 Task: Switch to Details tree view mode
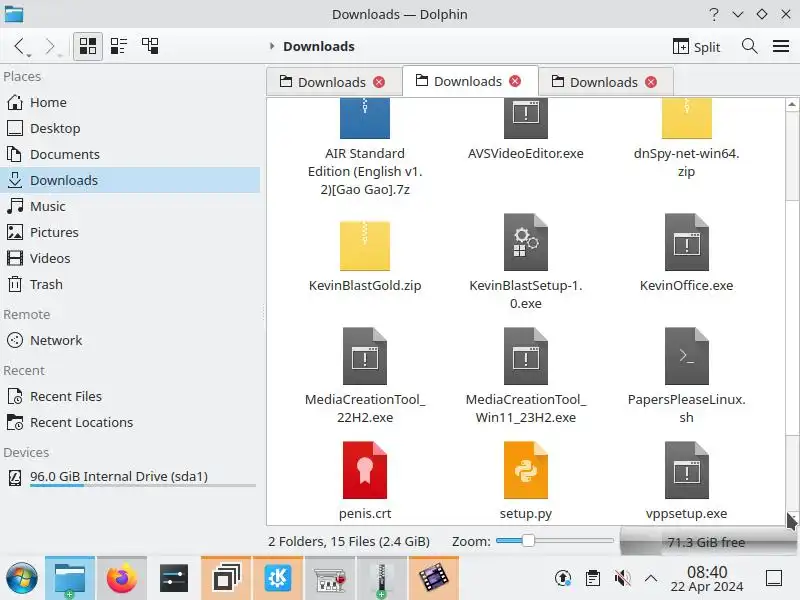(150, 46)
